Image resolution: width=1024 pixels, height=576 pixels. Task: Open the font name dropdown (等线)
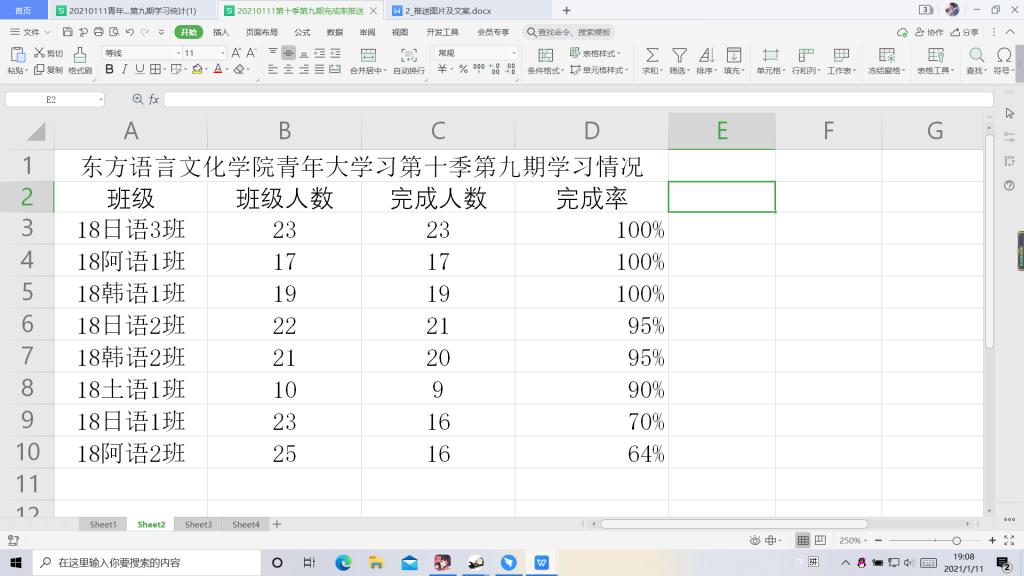[x=139, y=53]
